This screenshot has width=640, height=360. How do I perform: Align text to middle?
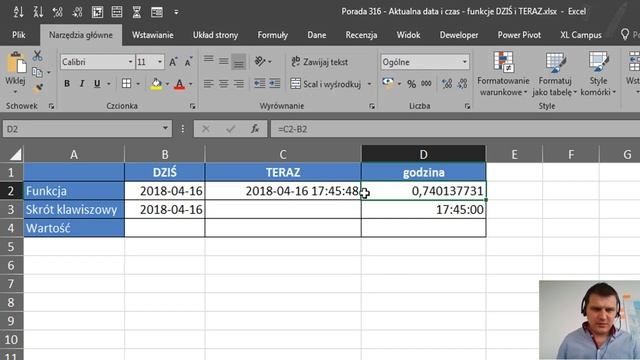(x=224, y=61)
